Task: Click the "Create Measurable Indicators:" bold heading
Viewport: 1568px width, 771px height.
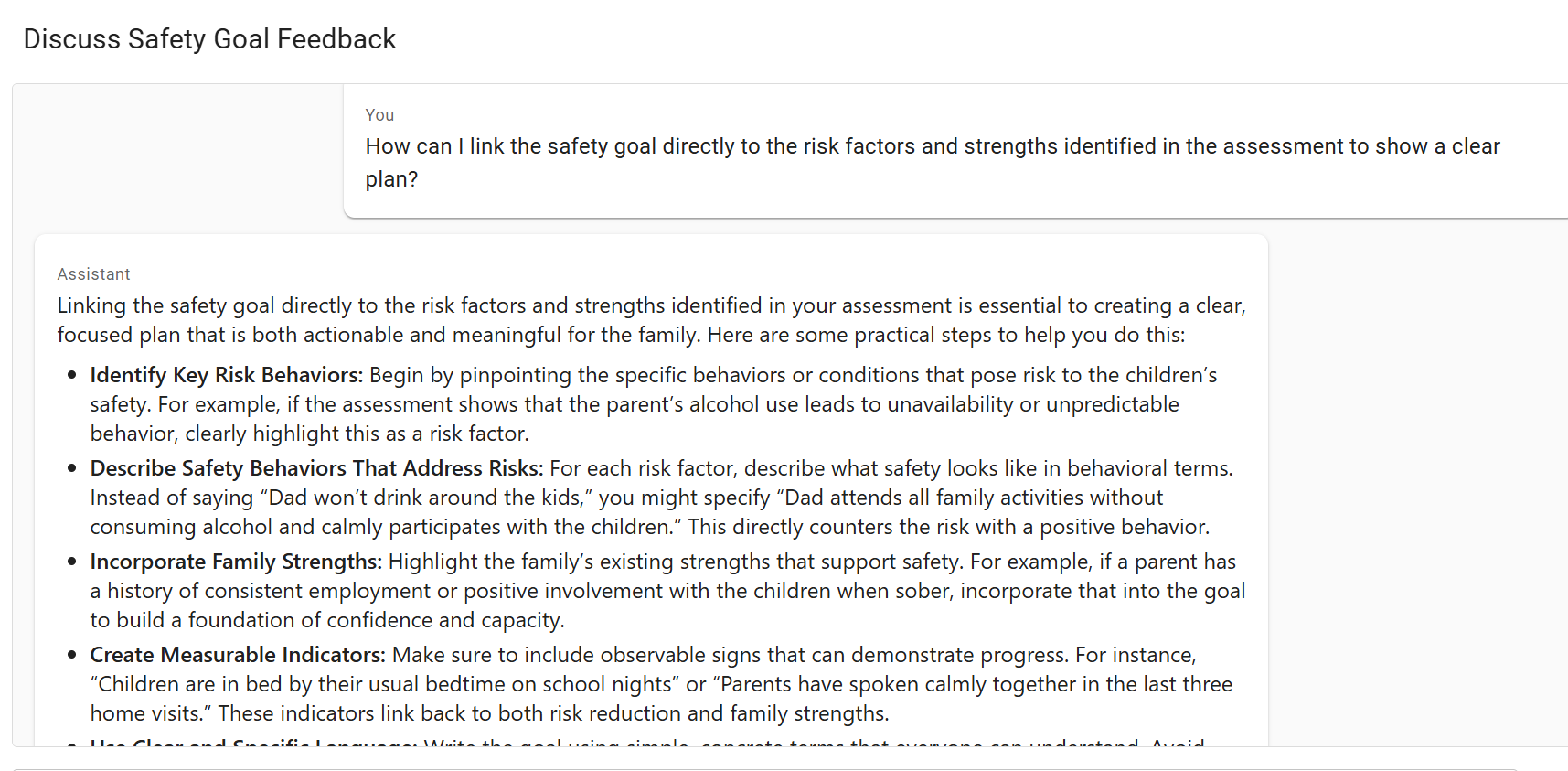Action: [x=238, y=655]
